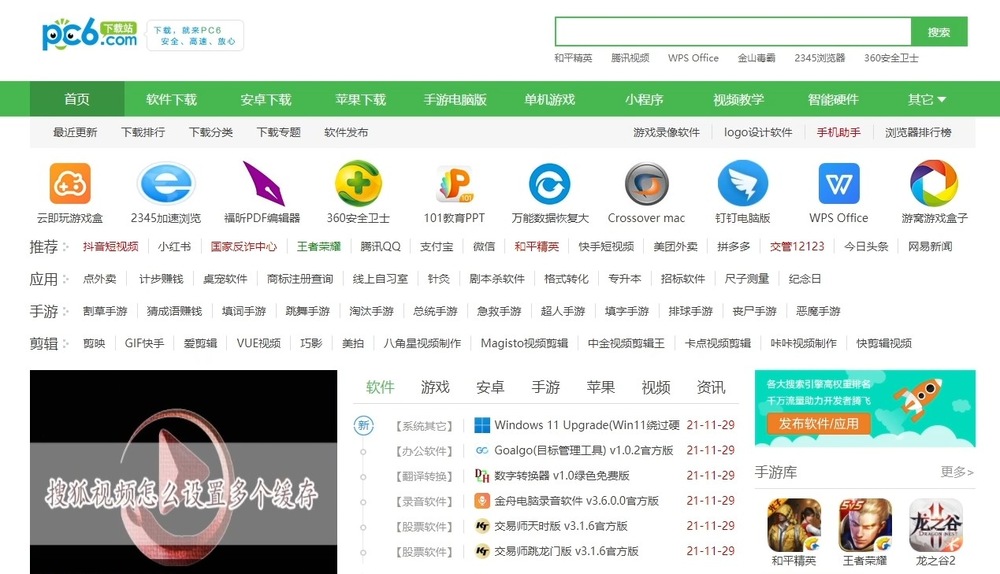The image size is (1000, 574).
Task: Click the 交易师跳龙门版 entry icon
Action: click(x=482, y=551)
